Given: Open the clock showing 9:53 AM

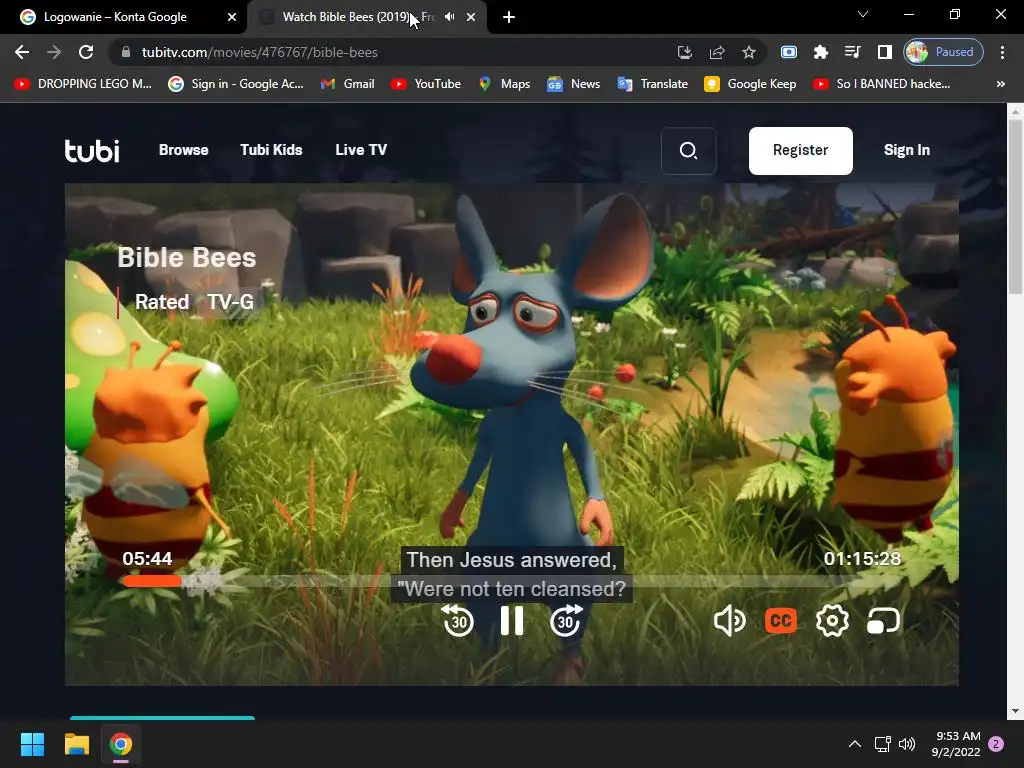Looking at the screenshot, I should click(956, 744).
